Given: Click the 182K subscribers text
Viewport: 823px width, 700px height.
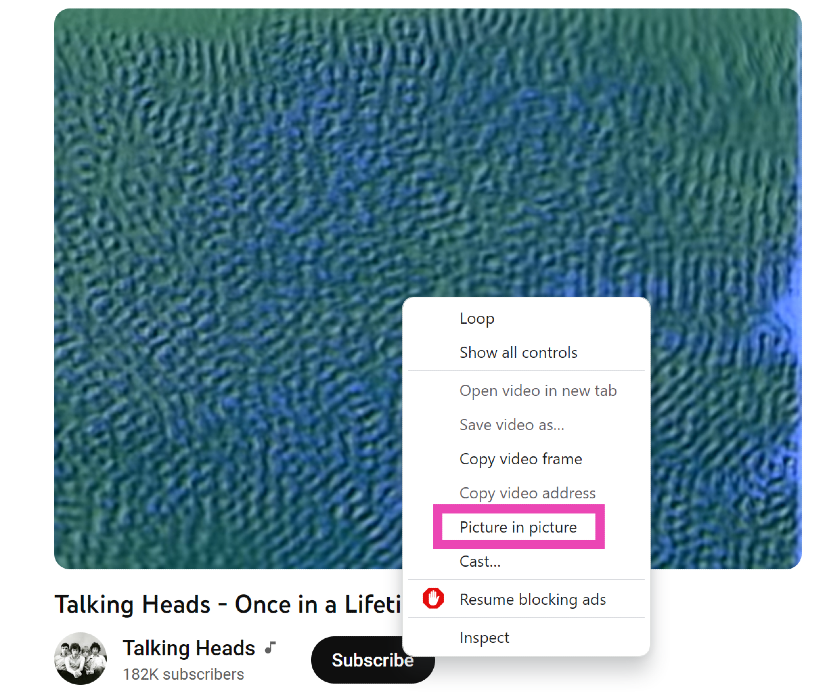Looking at the screenshot, I should (x=183, y=674).
